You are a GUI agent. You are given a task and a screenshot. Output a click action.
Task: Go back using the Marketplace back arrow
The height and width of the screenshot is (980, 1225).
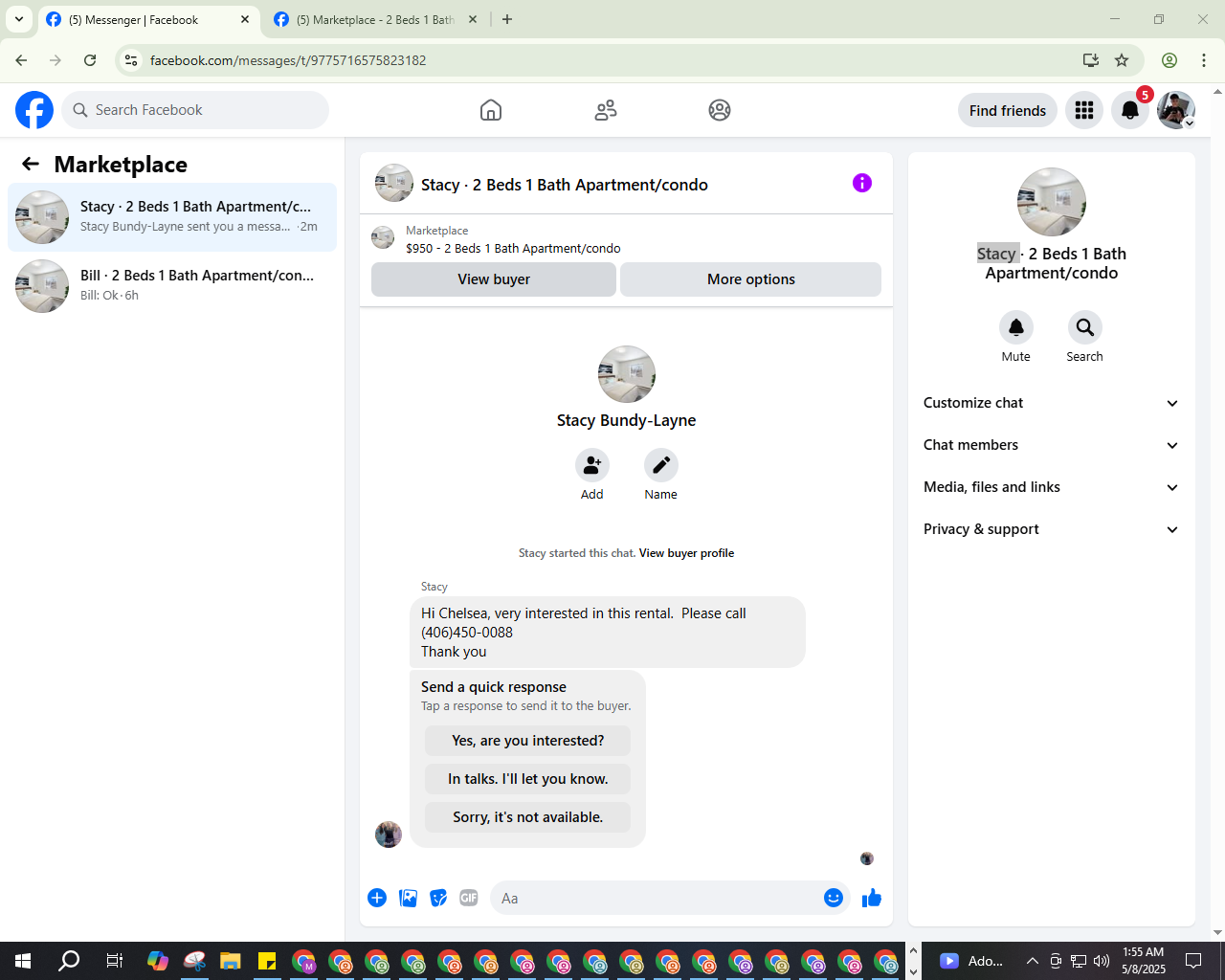click(31, 164)
